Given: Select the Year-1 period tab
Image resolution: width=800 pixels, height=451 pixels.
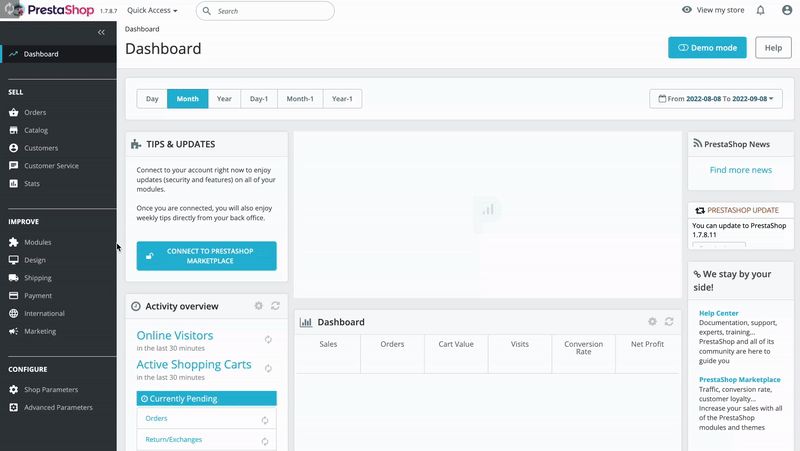Looking at the screenshot, I should (342, 99).
